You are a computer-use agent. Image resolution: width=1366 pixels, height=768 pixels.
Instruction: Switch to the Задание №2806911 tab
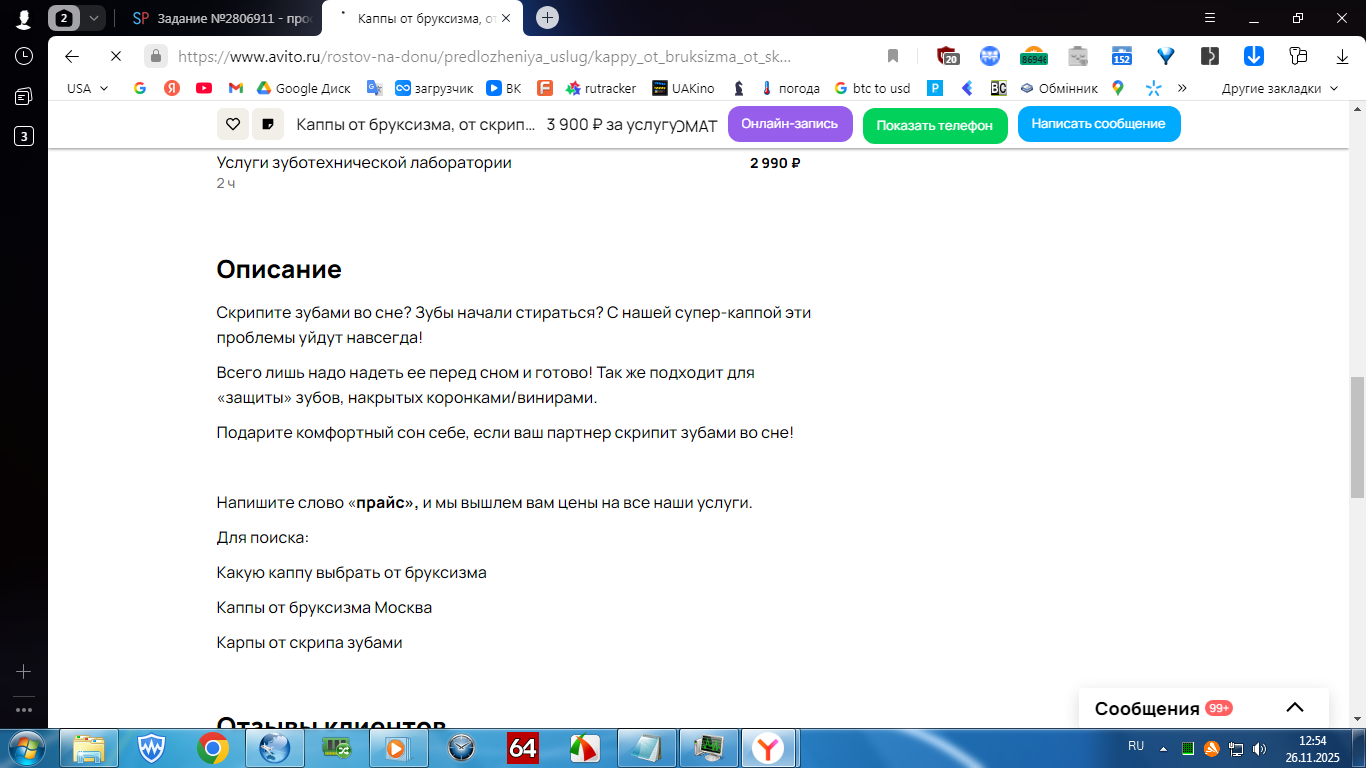tap(222, 18)
